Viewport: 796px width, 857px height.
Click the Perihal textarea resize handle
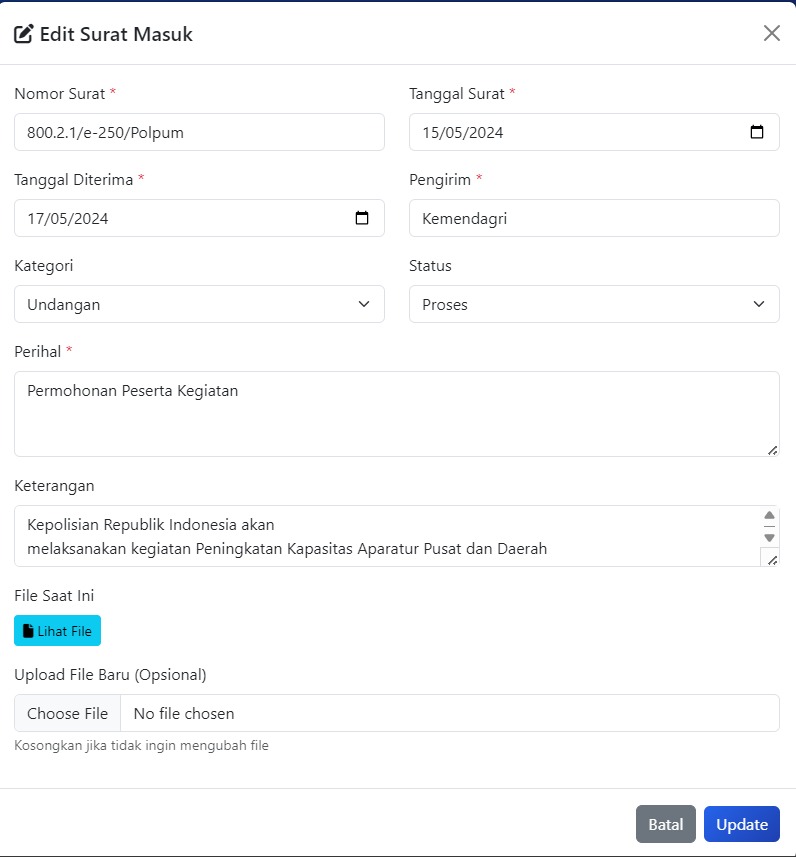coord(772,450)
